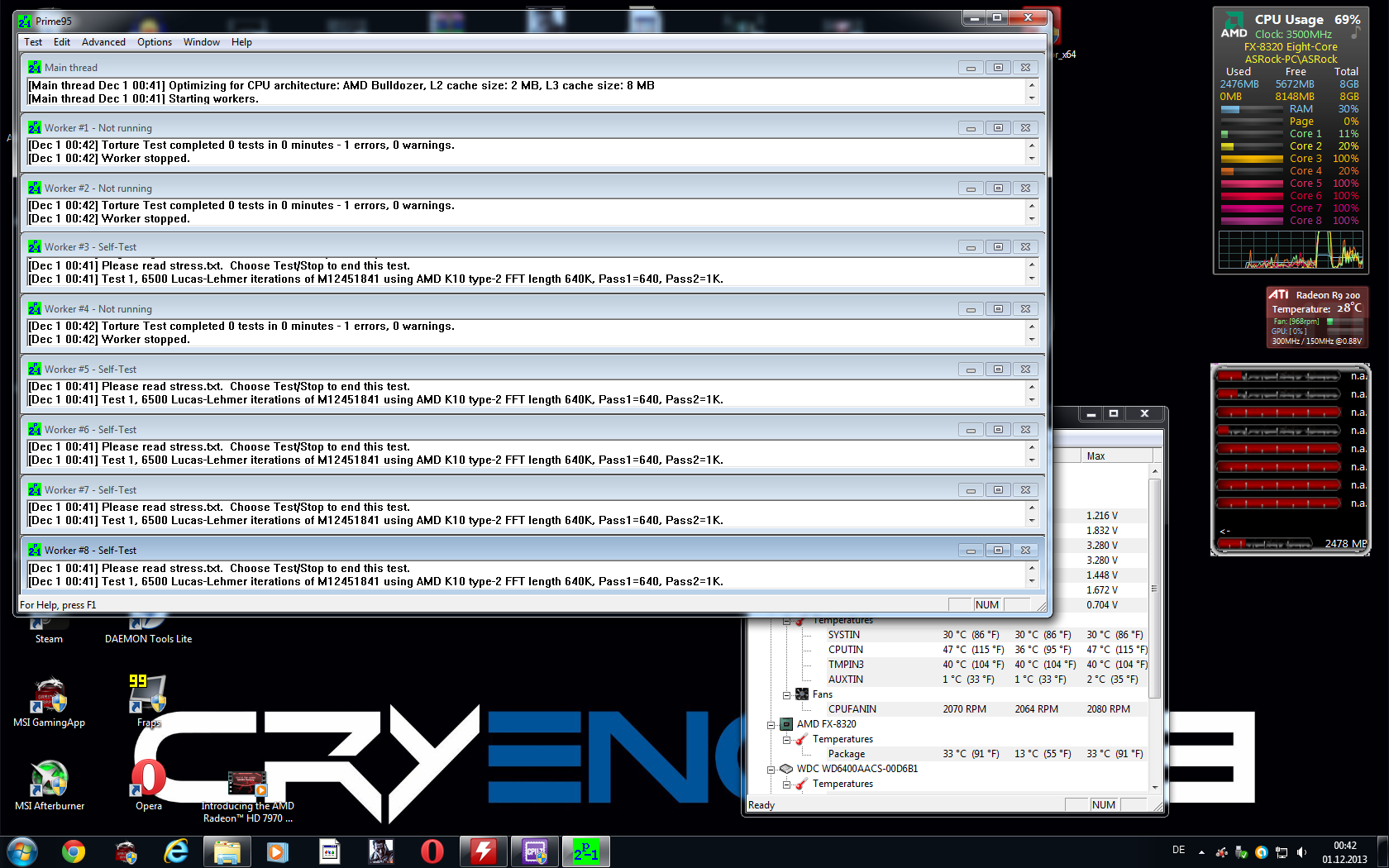The image size is (1389, 868).
Task: Click the CPU Usage gadget history graph
Action: [1291, 250]
